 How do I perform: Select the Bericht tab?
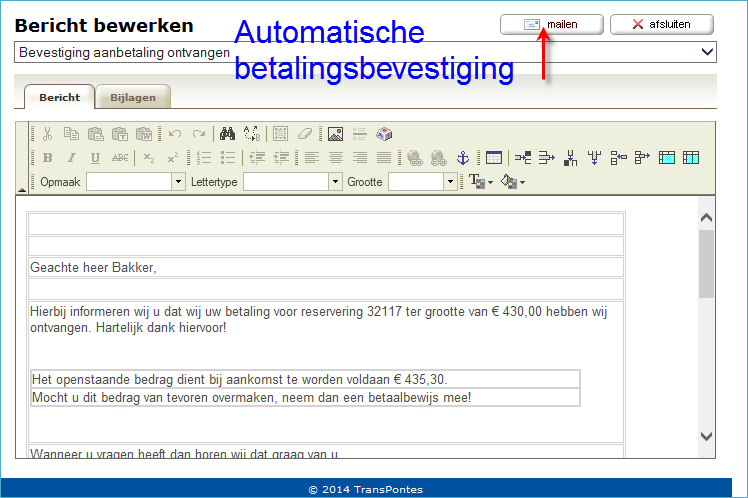[59, 97]
